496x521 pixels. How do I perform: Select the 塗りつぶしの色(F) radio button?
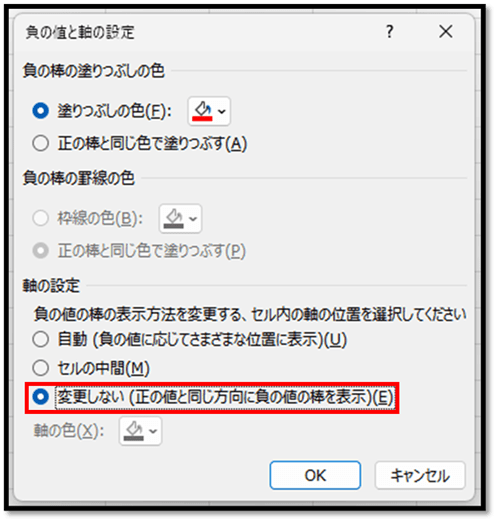click(x=40, y=111)
